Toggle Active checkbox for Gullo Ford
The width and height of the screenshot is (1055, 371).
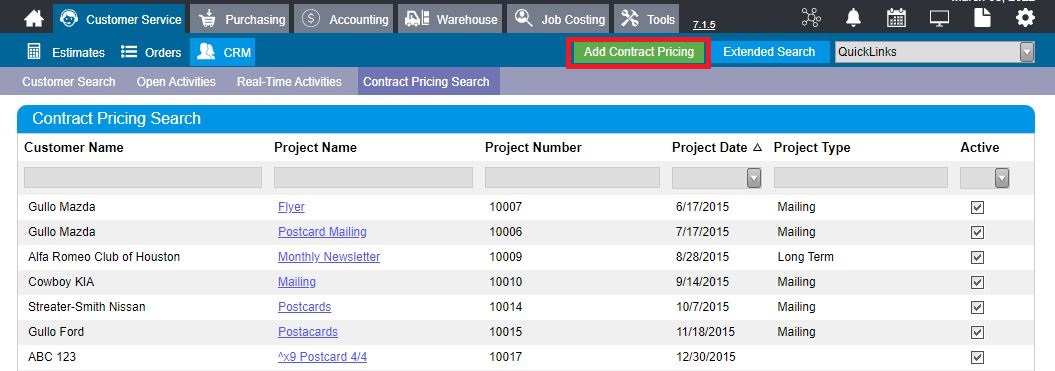pyautogui.click(x=978, y=332)
